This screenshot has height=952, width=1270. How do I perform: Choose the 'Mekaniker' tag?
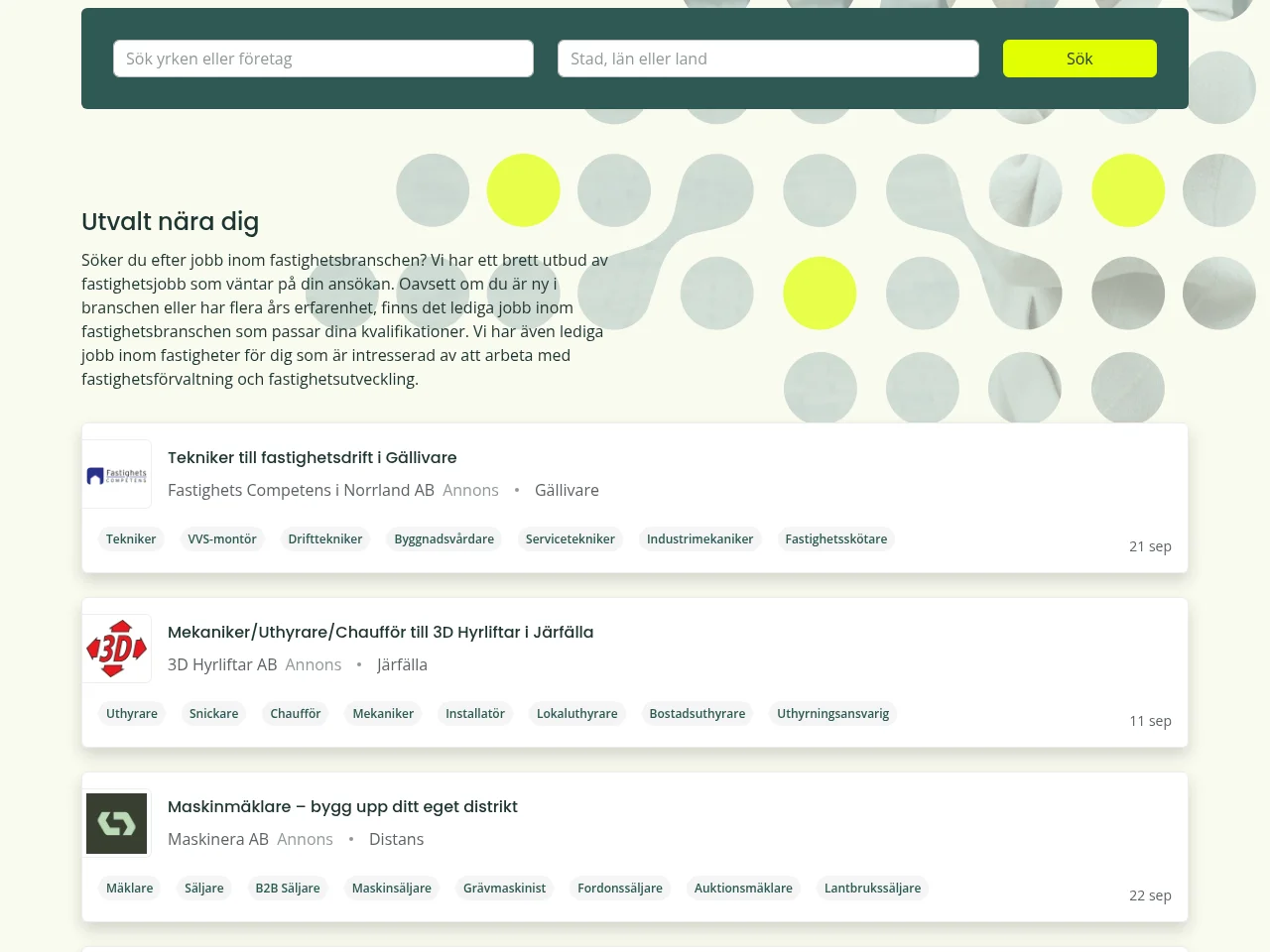tap(383, 714)
